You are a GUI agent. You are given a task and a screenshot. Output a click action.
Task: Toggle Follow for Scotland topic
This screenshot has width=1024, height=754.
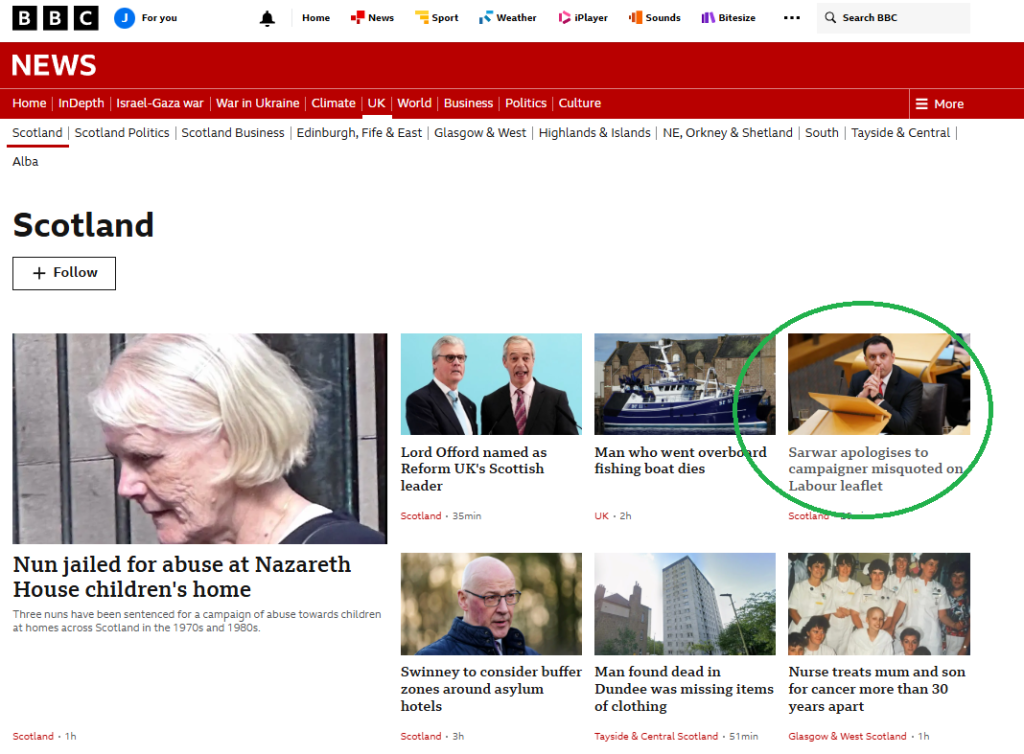pyautogui.click(x=64, y=273)
